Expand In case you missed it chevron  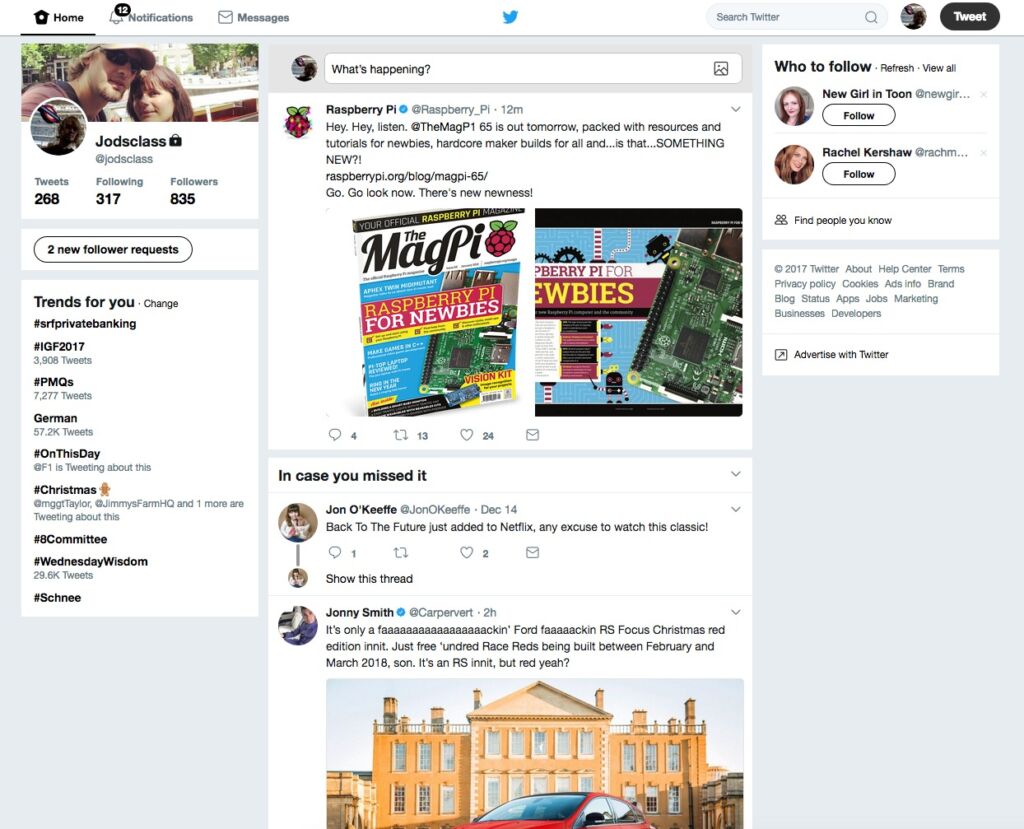735,474
